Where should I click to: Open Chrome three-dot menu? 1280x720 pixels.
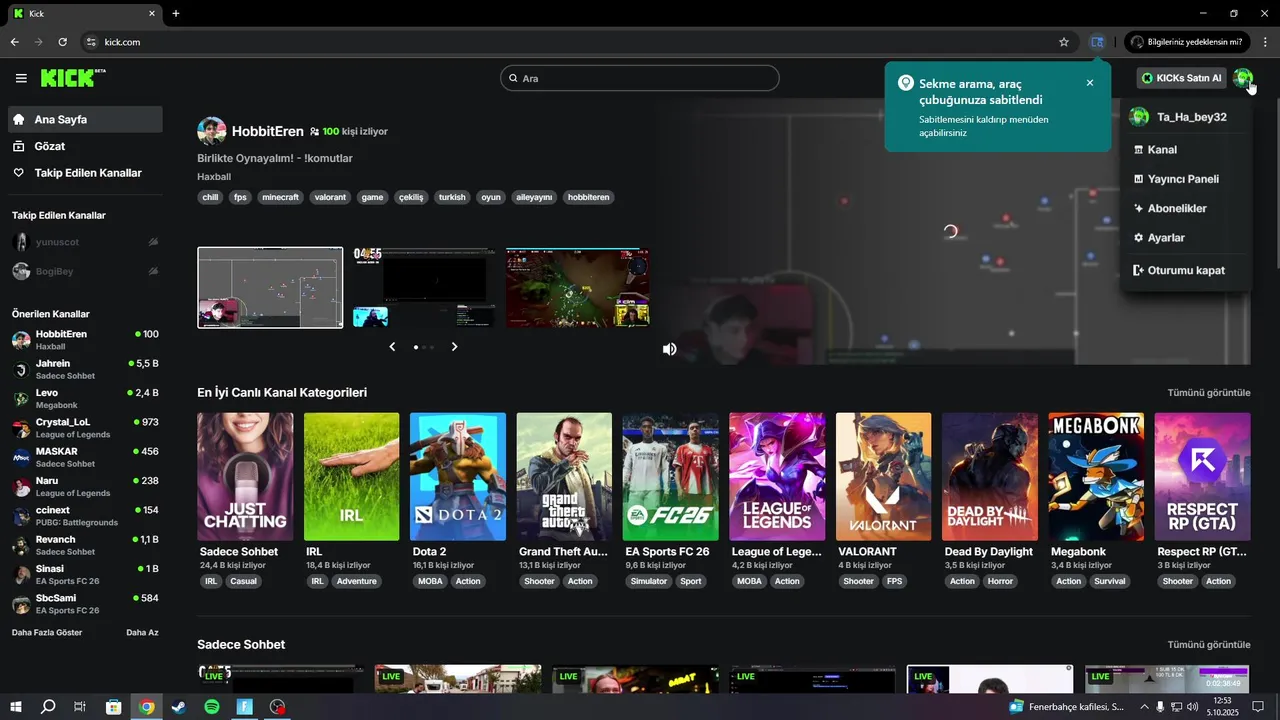tap(1265, 42)
